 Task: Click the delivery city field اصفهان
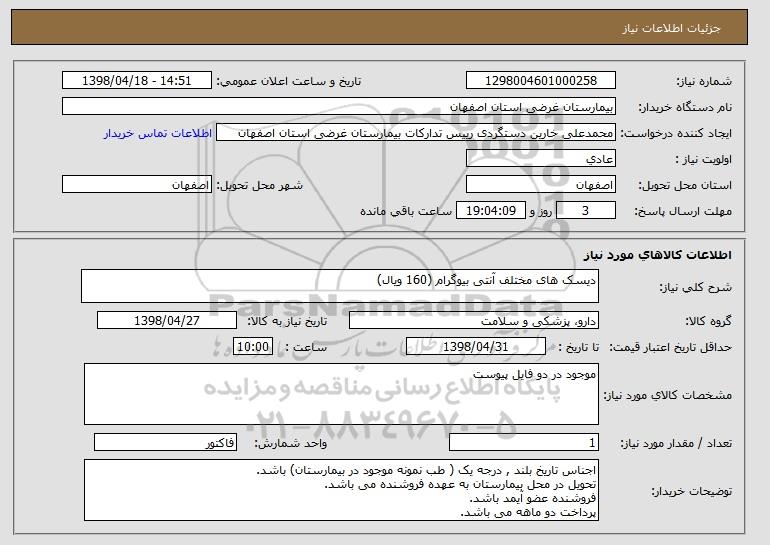pos(137,185)
